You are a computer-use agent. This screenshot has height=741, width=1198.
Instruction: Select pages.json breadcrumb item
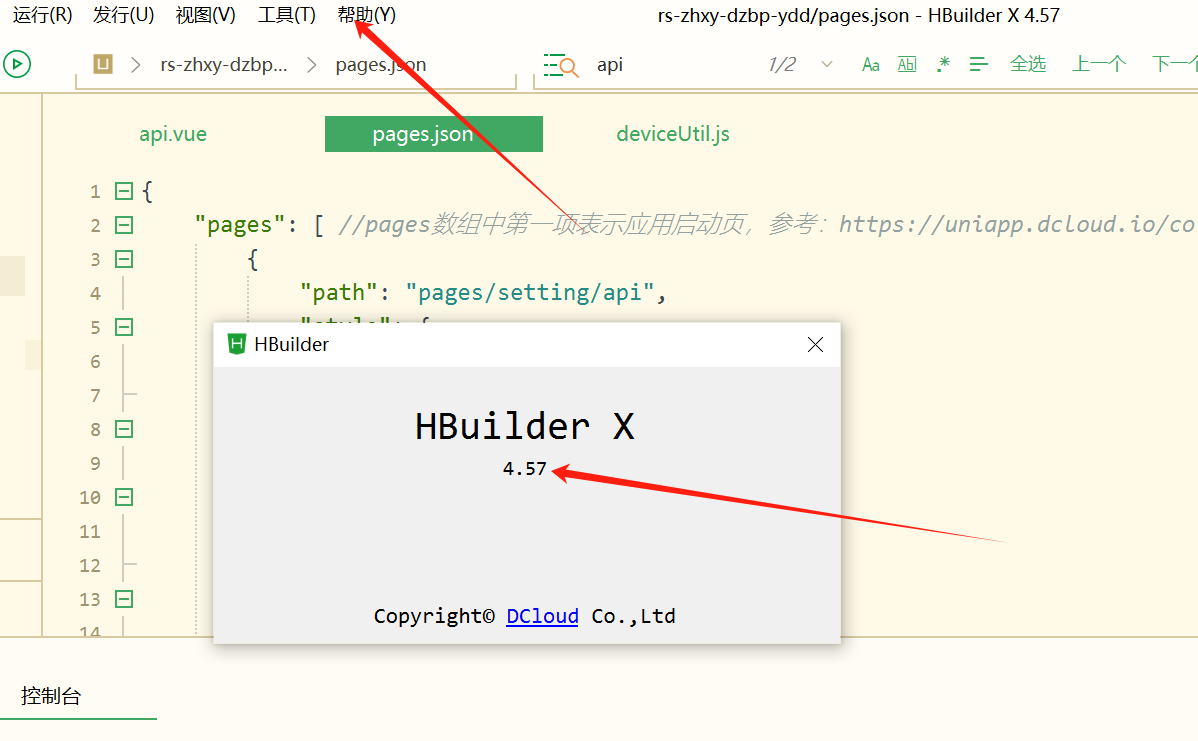380,65
